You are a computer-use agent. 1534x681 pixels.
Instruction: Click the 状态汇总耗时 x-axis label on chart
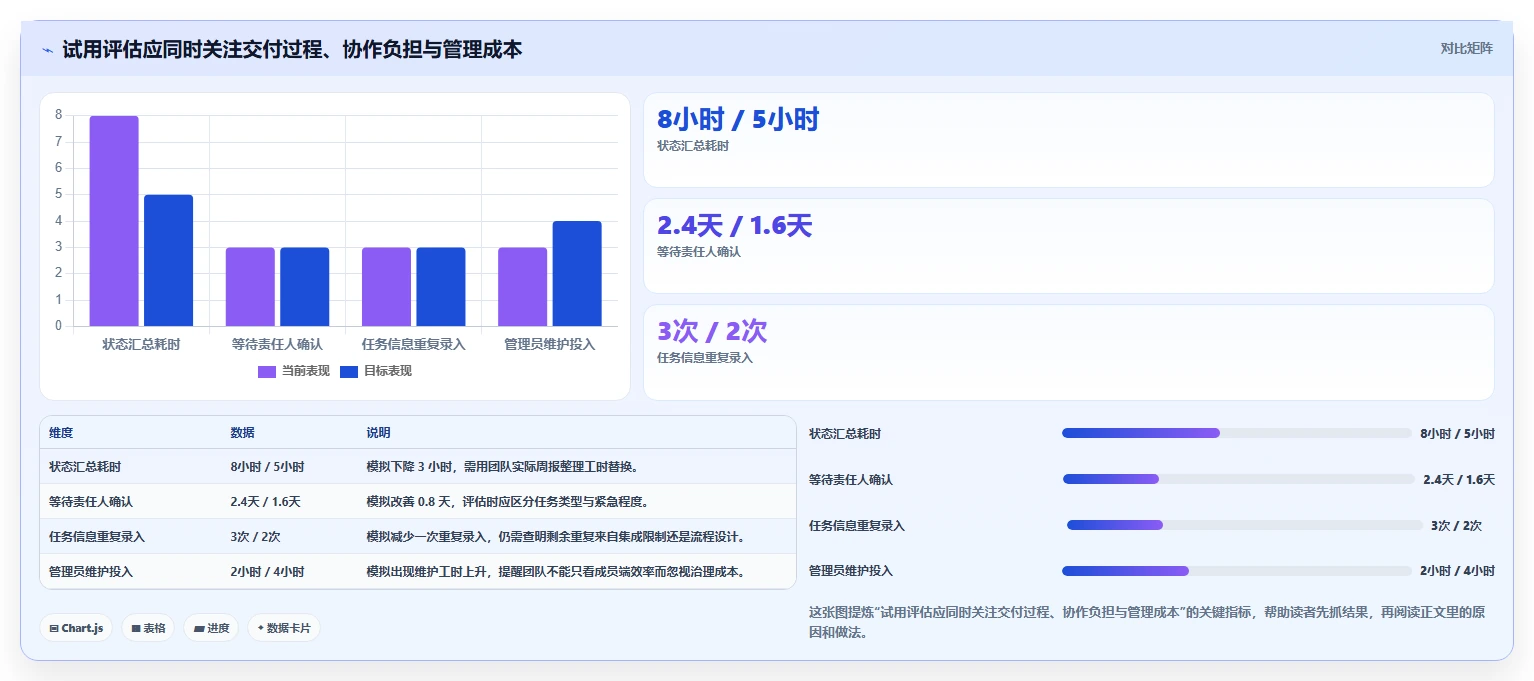click(x=141, y=345)
